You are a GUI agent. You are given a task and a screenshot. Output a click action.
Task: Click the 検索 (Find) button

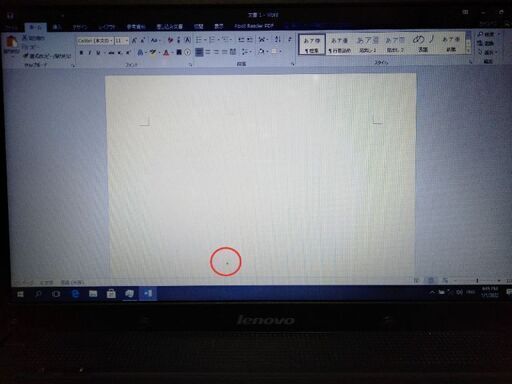488,34
